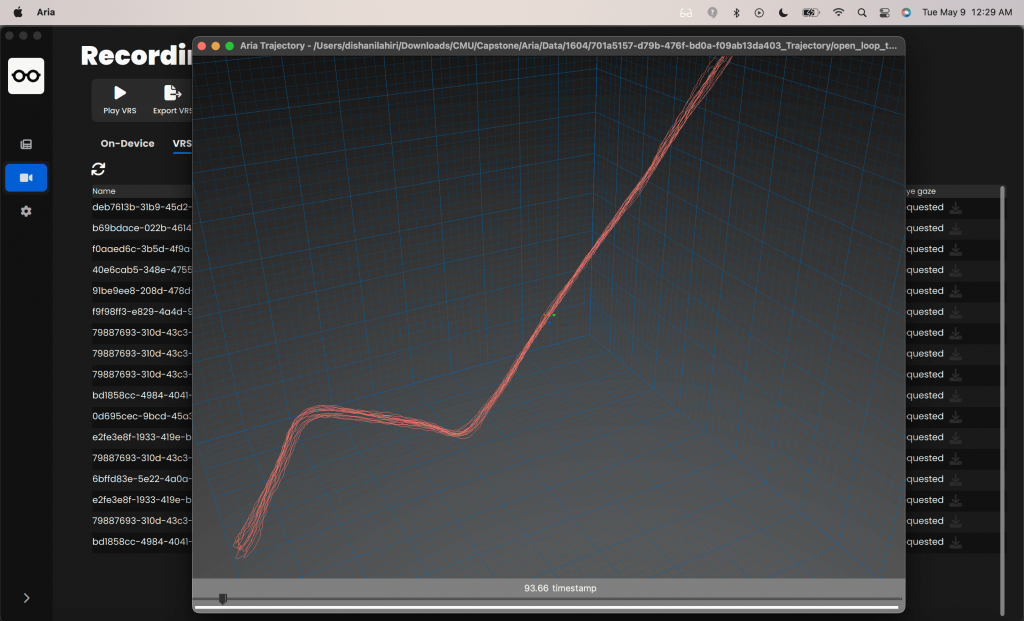Select recording 91be9ee8-208d-478d
Screen dimensions: 1024x621
pyautogui.click(x=142, y=291)
